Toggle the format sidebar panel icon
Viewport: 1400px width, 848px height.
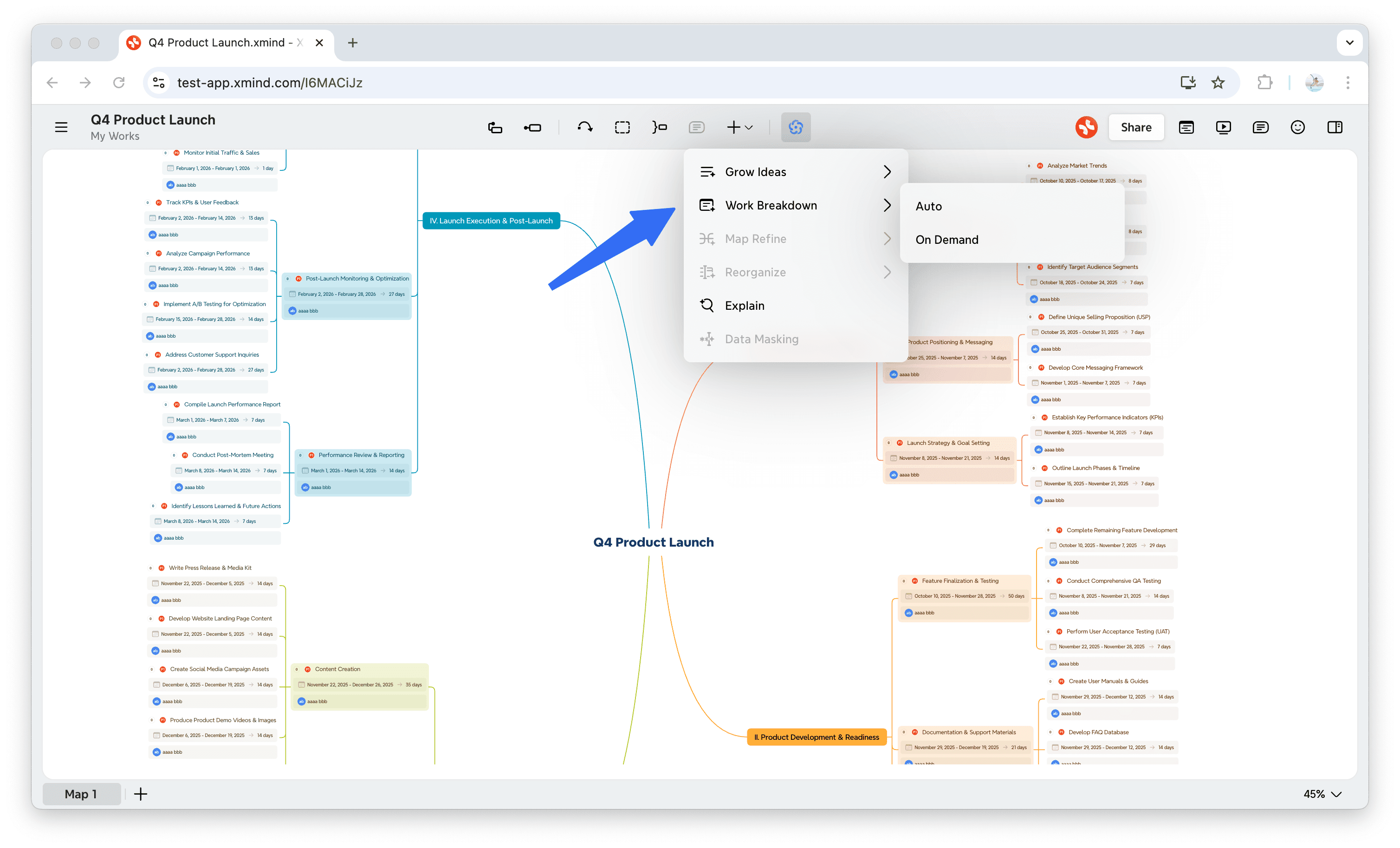pos(1335,127)
